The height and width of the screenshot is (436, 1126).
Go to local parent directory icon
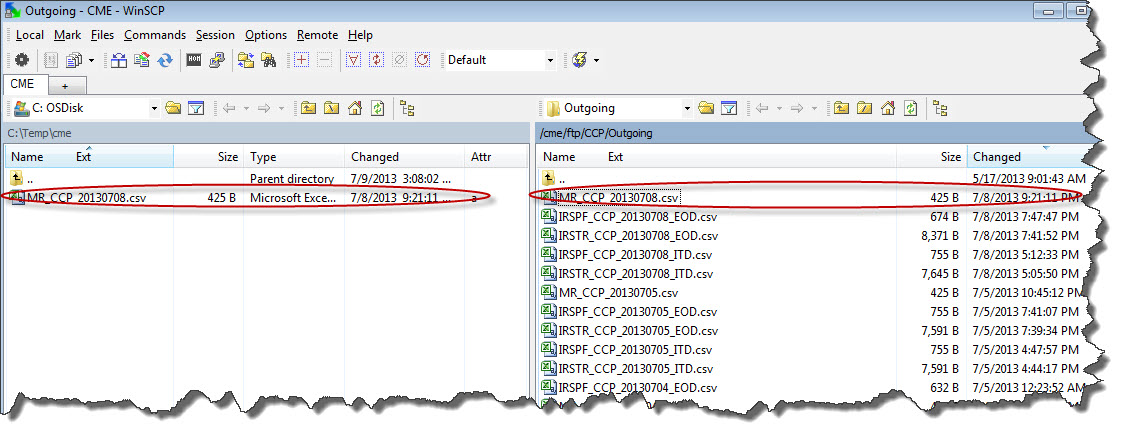(x=308, y=108)
